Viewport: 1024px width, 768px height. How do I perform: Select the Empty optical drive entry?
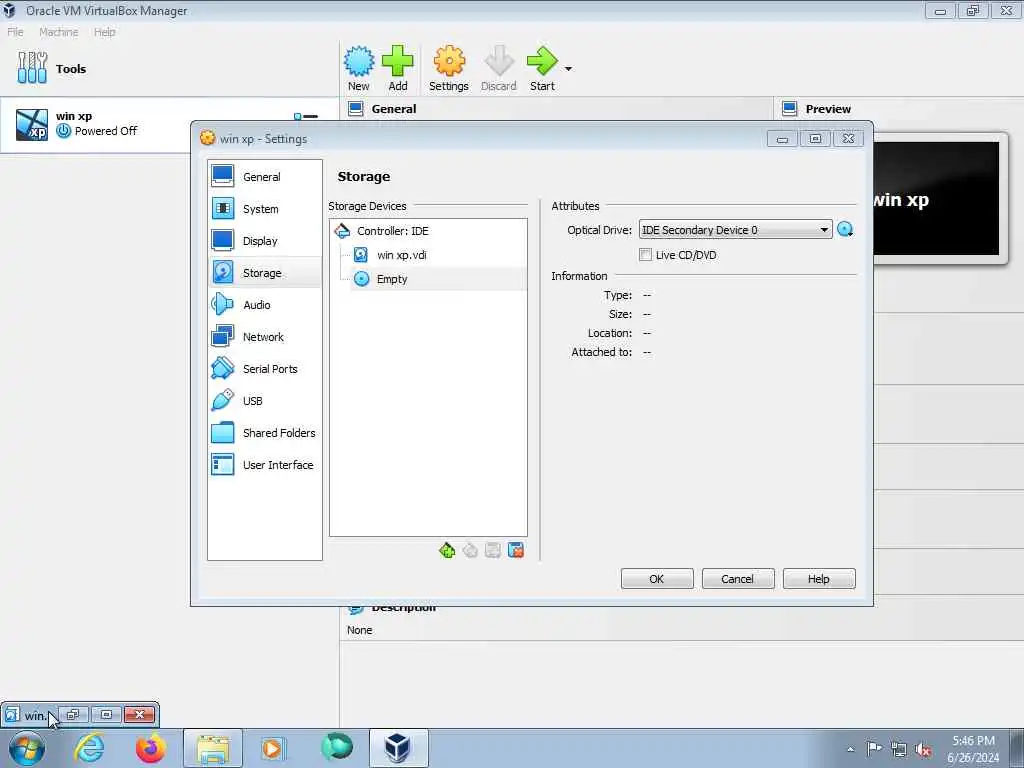(392, 279)
